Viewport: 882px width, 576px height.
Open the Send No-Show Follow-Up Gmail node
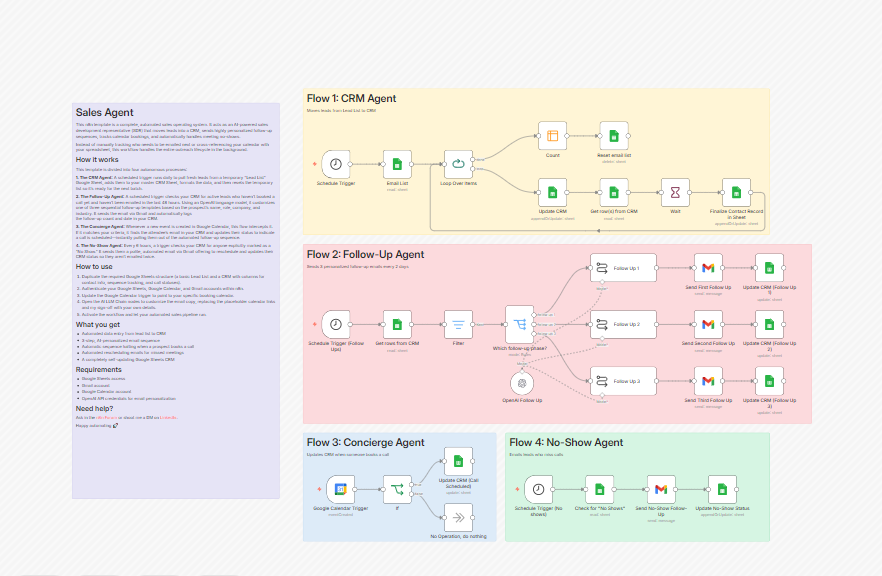pos(661,489)
